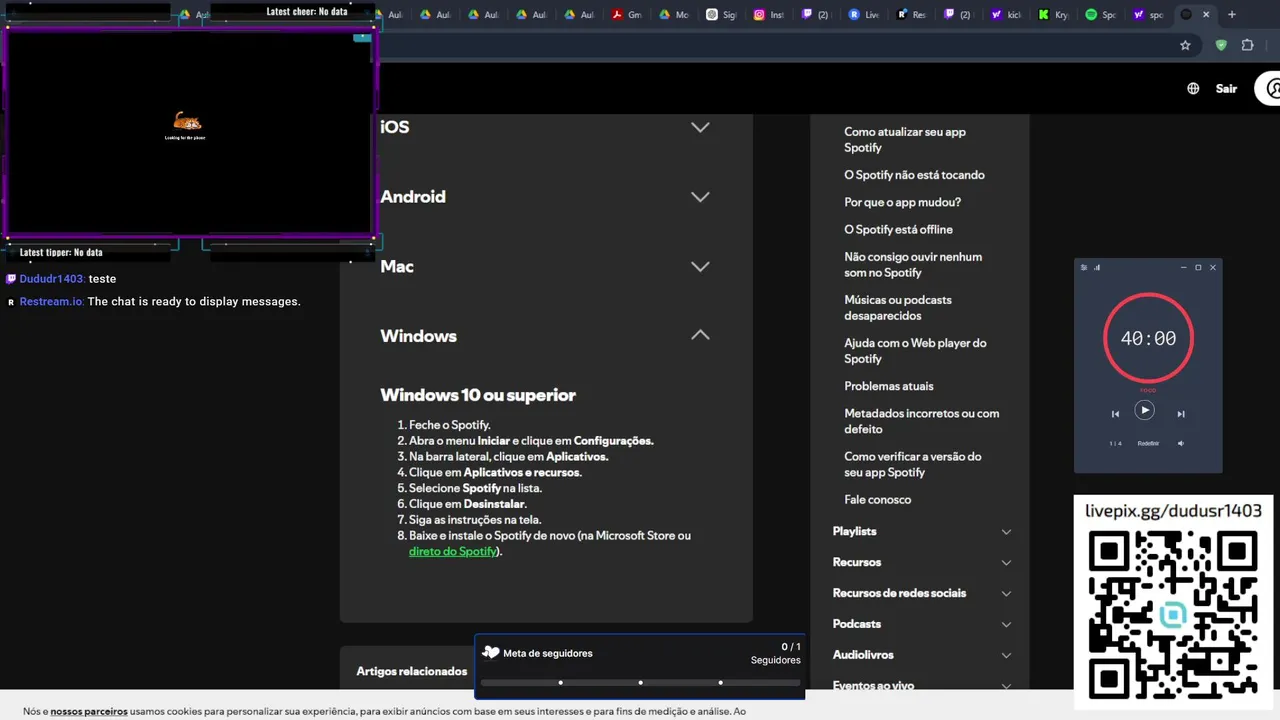The image size is (1280, 720).
Task: Open 'Não consigo ouvir nenhum som' article
Action: pos(913,264)
